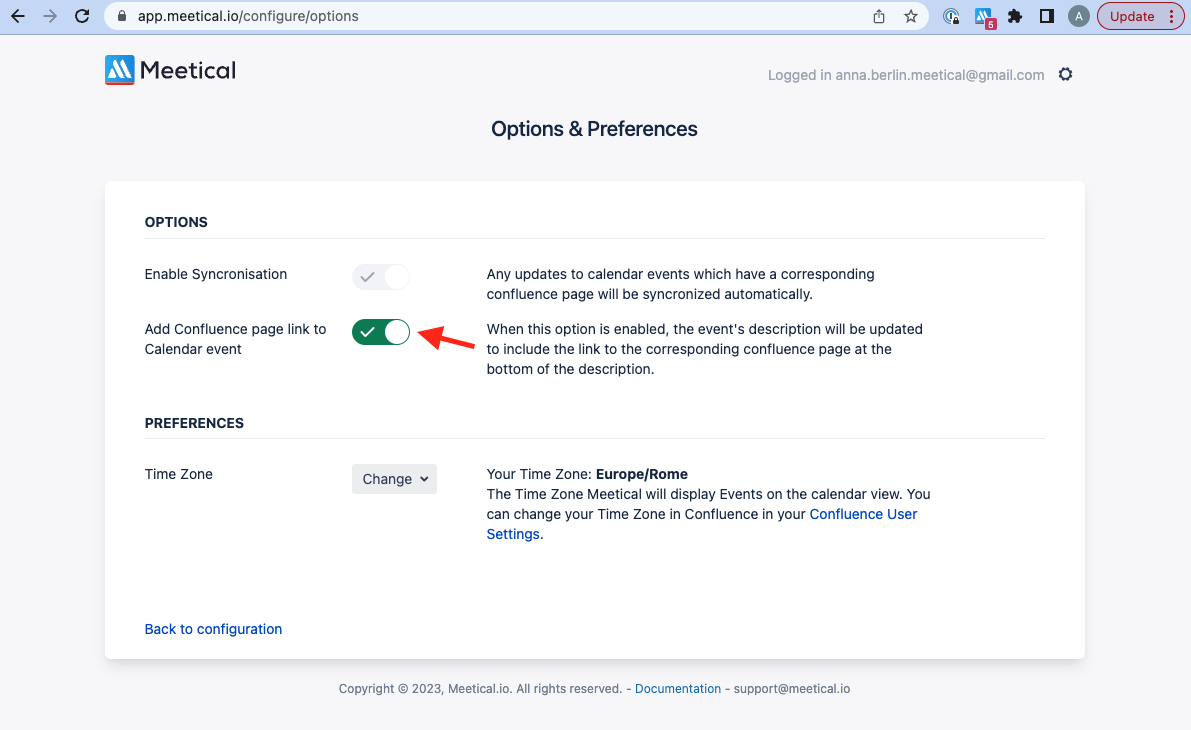
Task: Open the Documentation footer link
Action: click(678, 688)
